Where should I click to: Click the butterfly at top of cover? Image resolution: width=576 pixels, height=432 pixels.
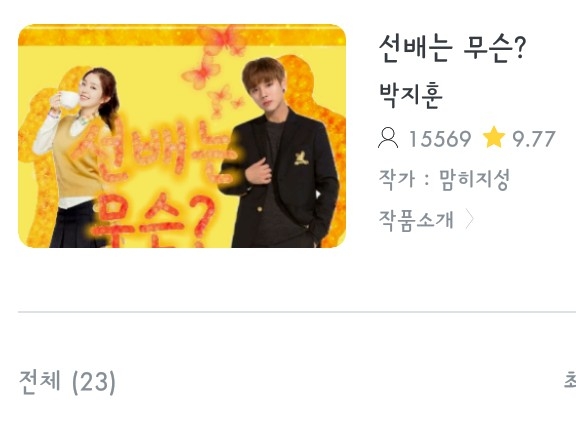click(x=223, y=39)
